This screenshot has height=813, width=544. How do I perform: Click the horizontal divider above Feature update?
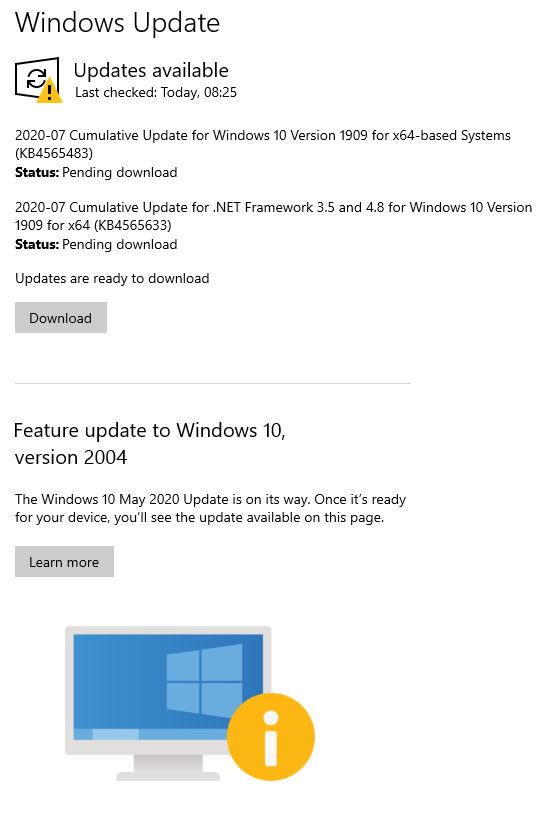tap(213, 383)
